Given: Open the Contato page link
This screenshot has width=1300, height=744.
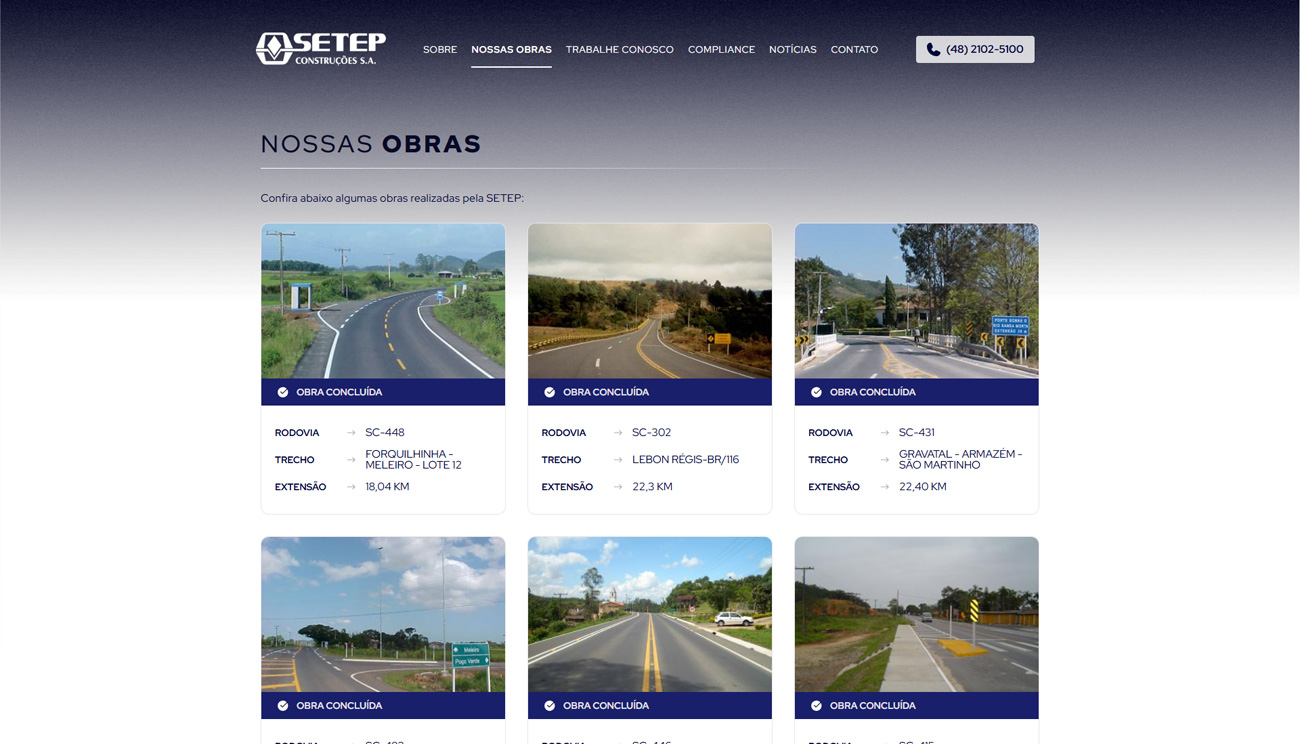Looking at the screenshot, I should [x=854, y=50].
